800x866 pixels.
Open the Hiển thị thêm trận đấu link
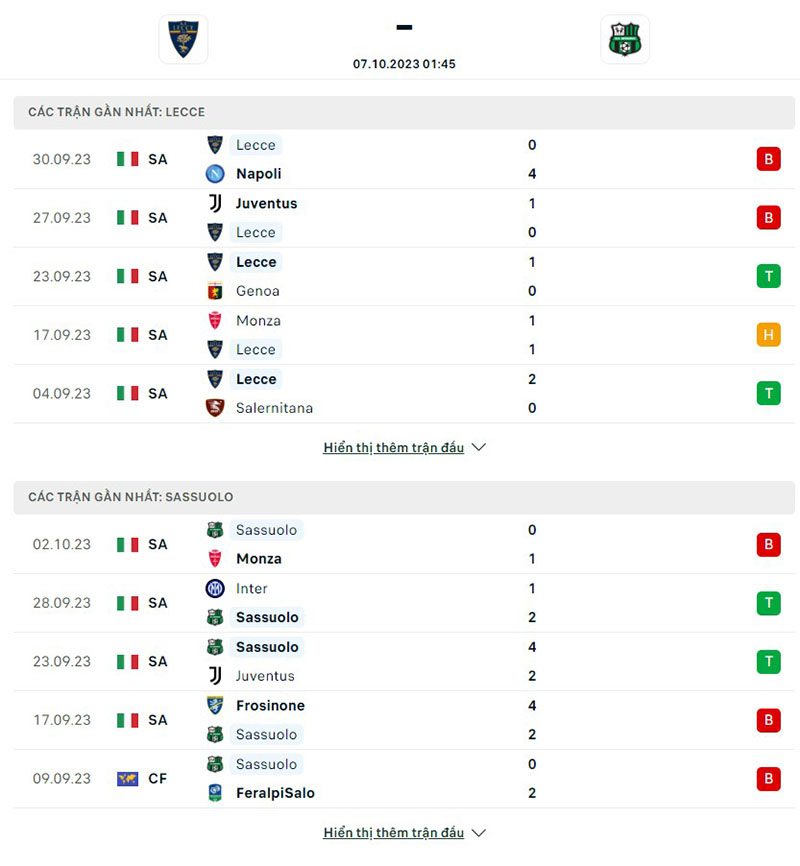[x=395, y=447]
